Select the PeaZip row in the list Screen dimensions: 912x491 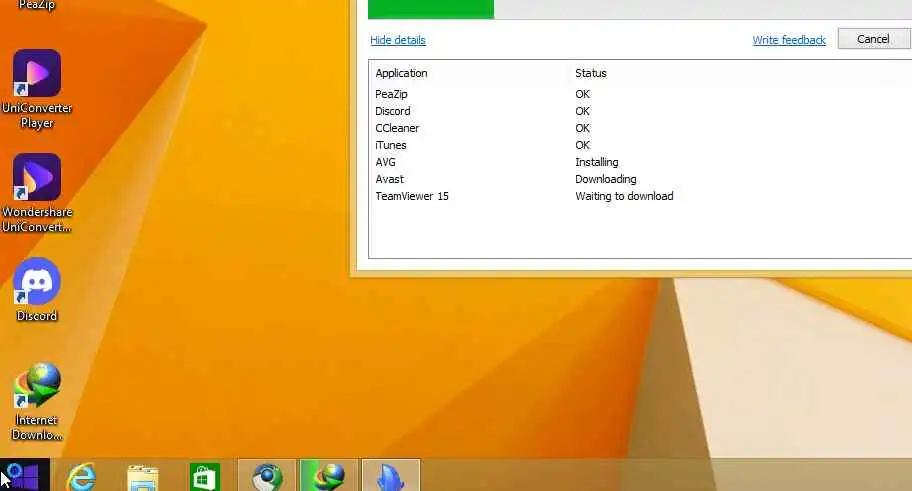point(640,94)
